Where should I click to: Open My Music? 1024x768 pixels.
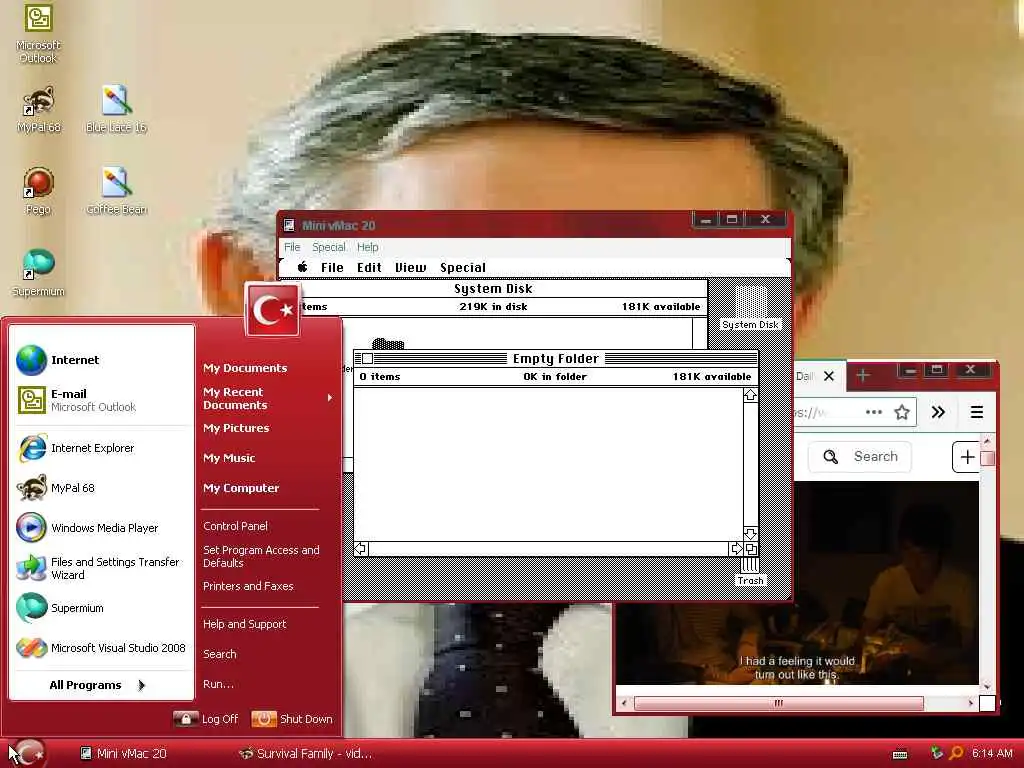coord(229,458)
